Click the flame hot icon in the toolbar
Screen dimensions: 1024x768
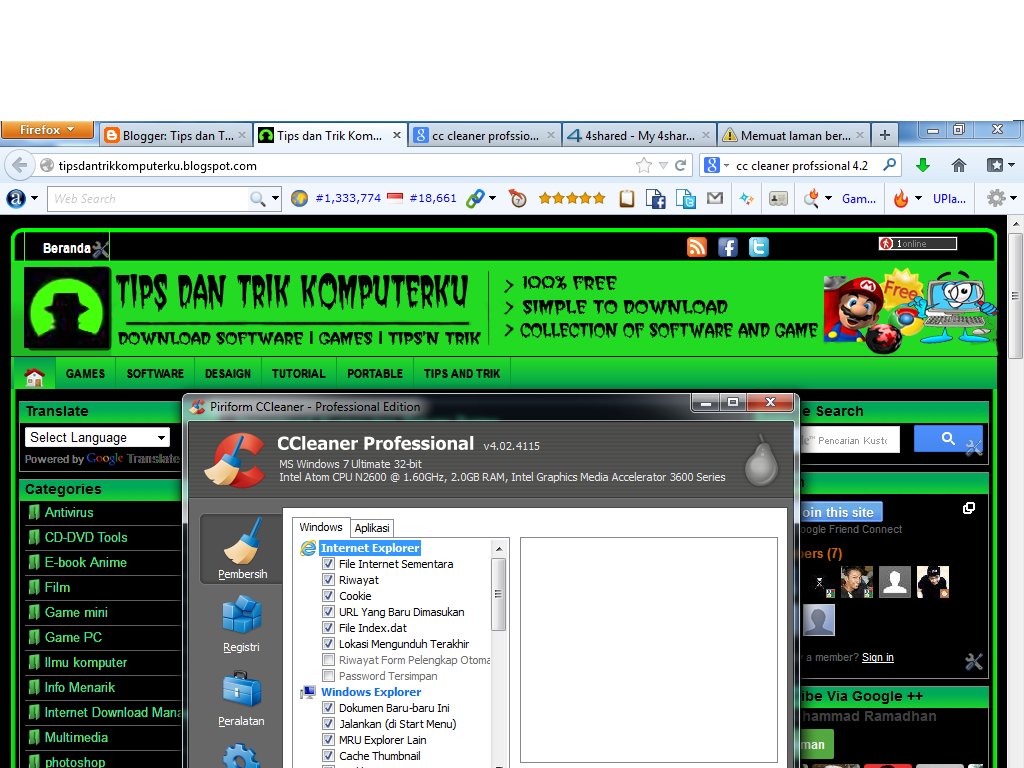click(x=901, y=199)
